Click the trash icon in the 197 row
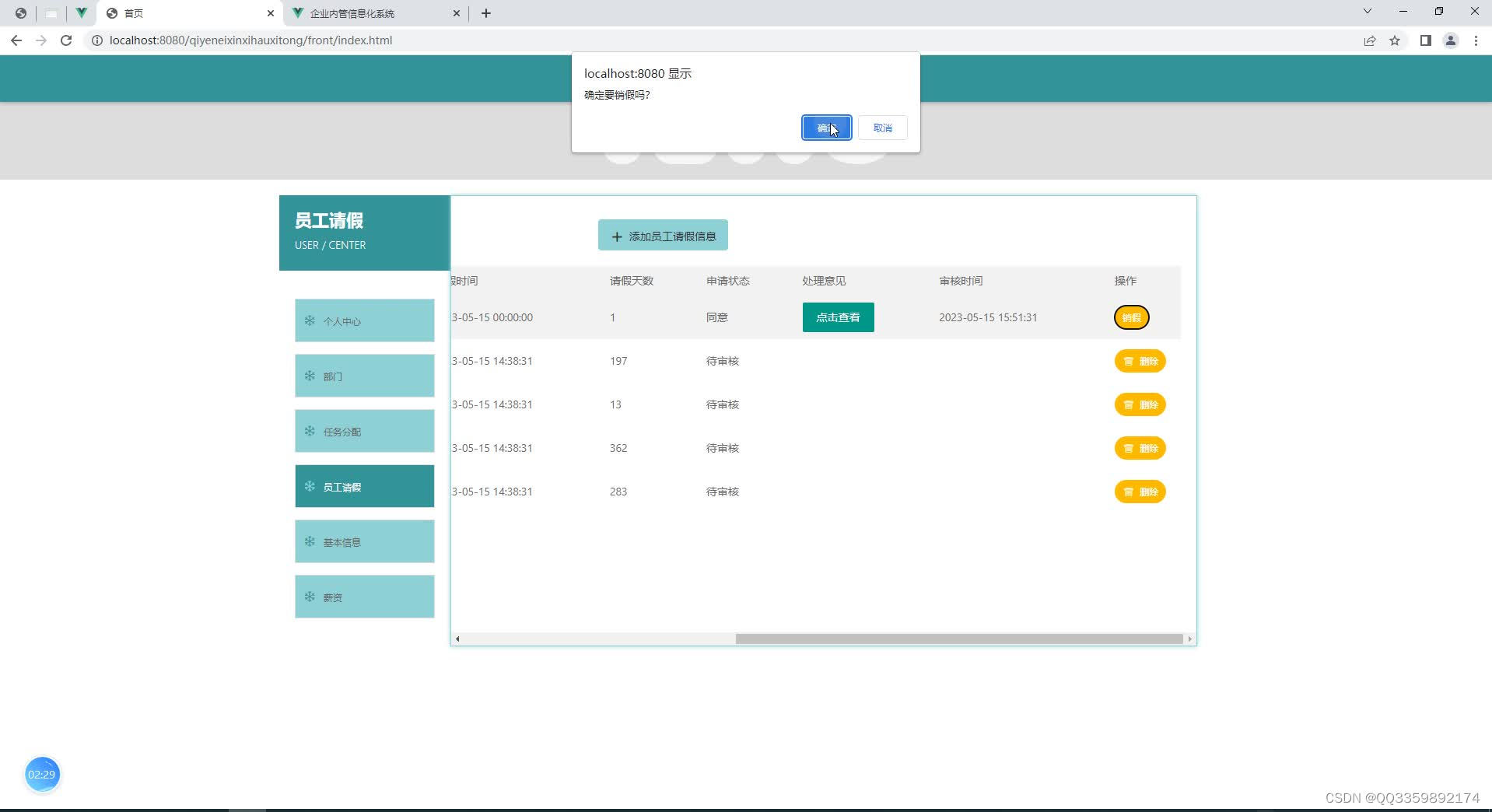1492x812 pixels. click(x=1129, y=361)
